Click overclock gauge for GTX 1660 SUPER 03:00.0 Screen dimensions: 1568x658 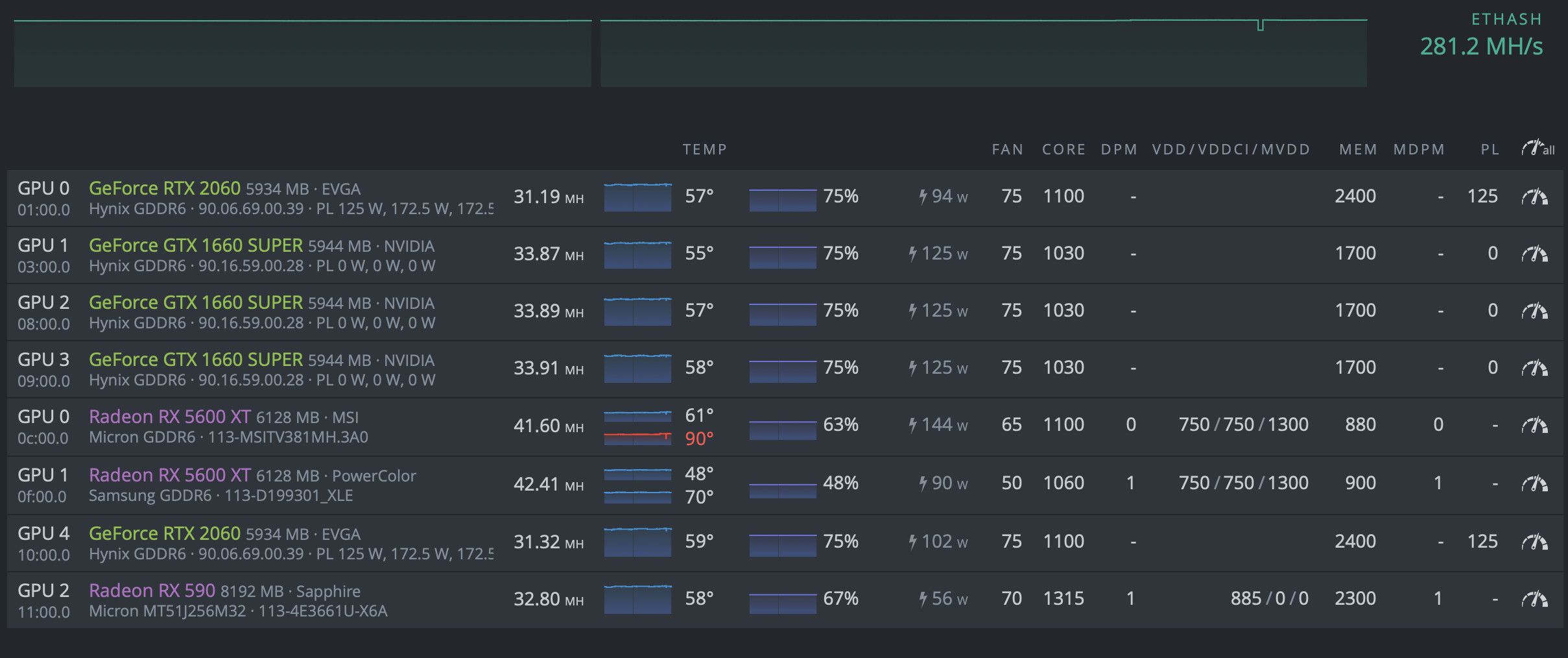click(x=1534, y=254)
